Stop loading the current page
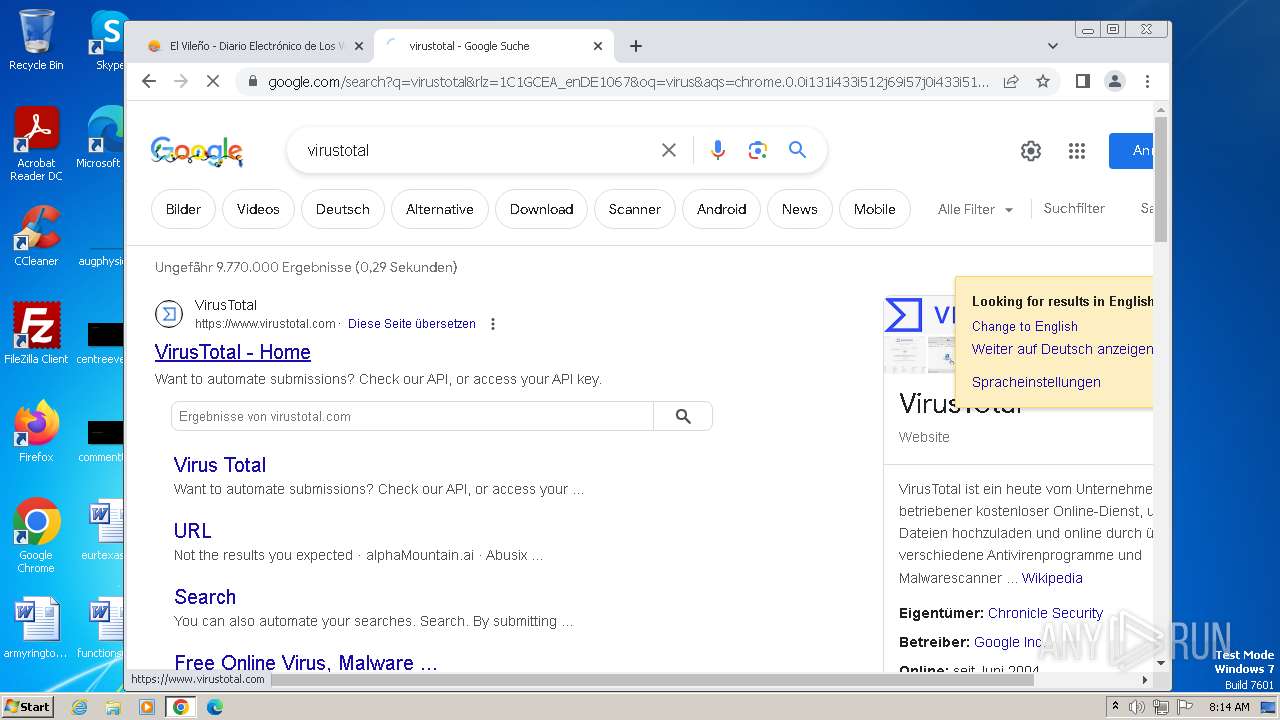This screenshot has width=1280, height=720. click(x=212, y=81)
